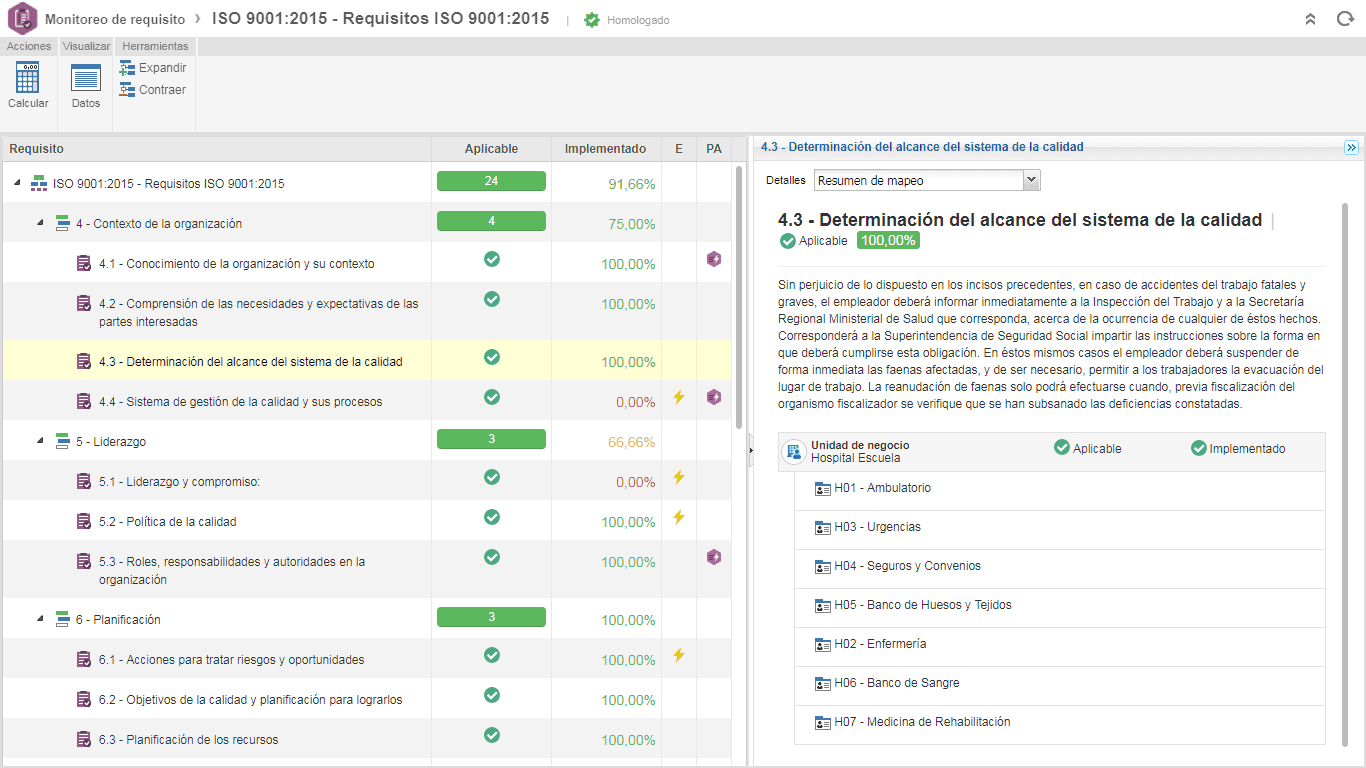Viewport: 1366px width, 768px height.
Task: Click the applicable check mark for 4.1
Action: point(491,259)
